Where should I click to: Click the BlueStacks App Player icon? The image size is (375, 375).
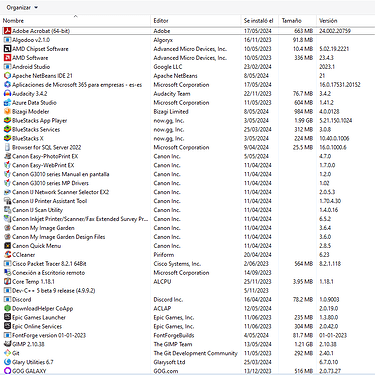[x=7, y=120]
